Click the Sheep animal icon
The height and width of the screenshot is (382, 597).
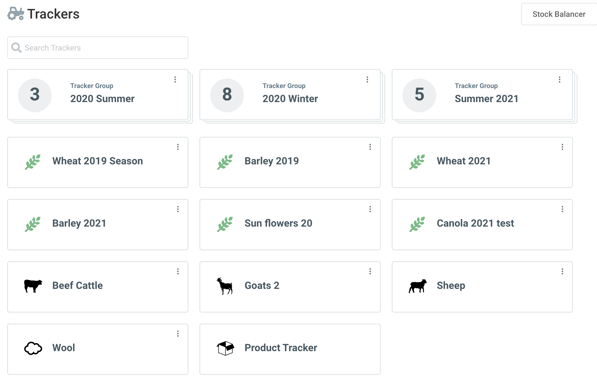coord(418,286)
